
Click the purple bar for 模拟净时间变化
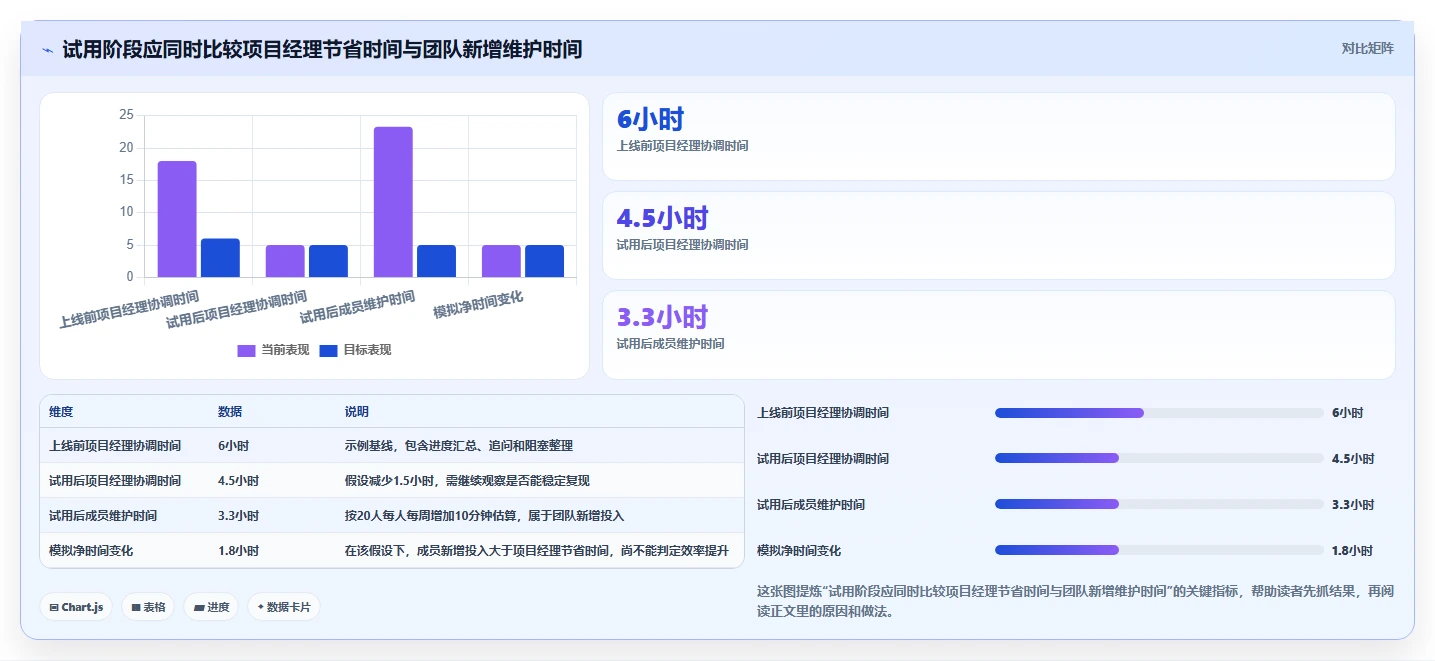click(501, 261)
